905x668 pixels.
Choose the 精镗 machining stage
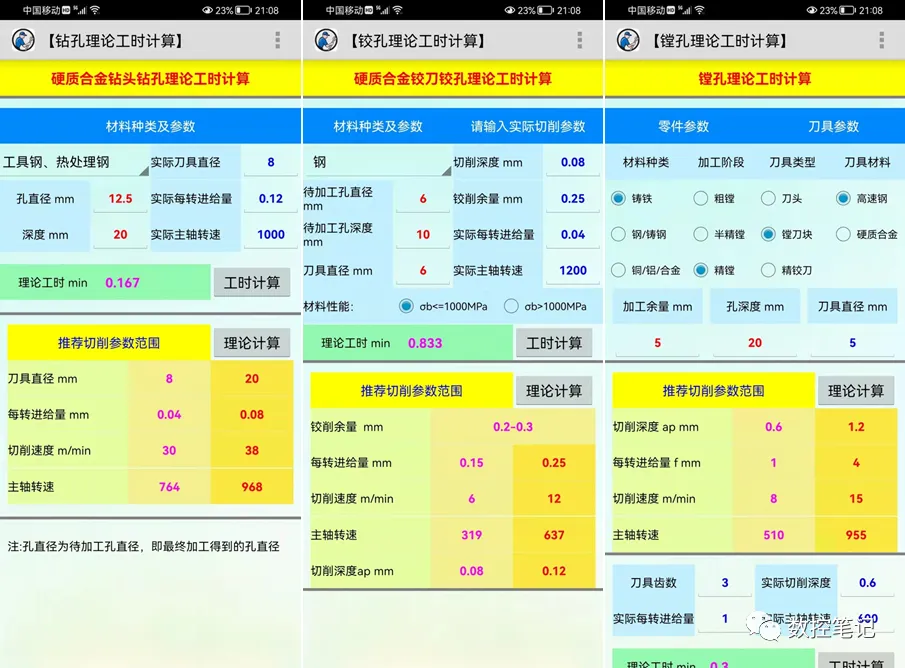(701, 270)
